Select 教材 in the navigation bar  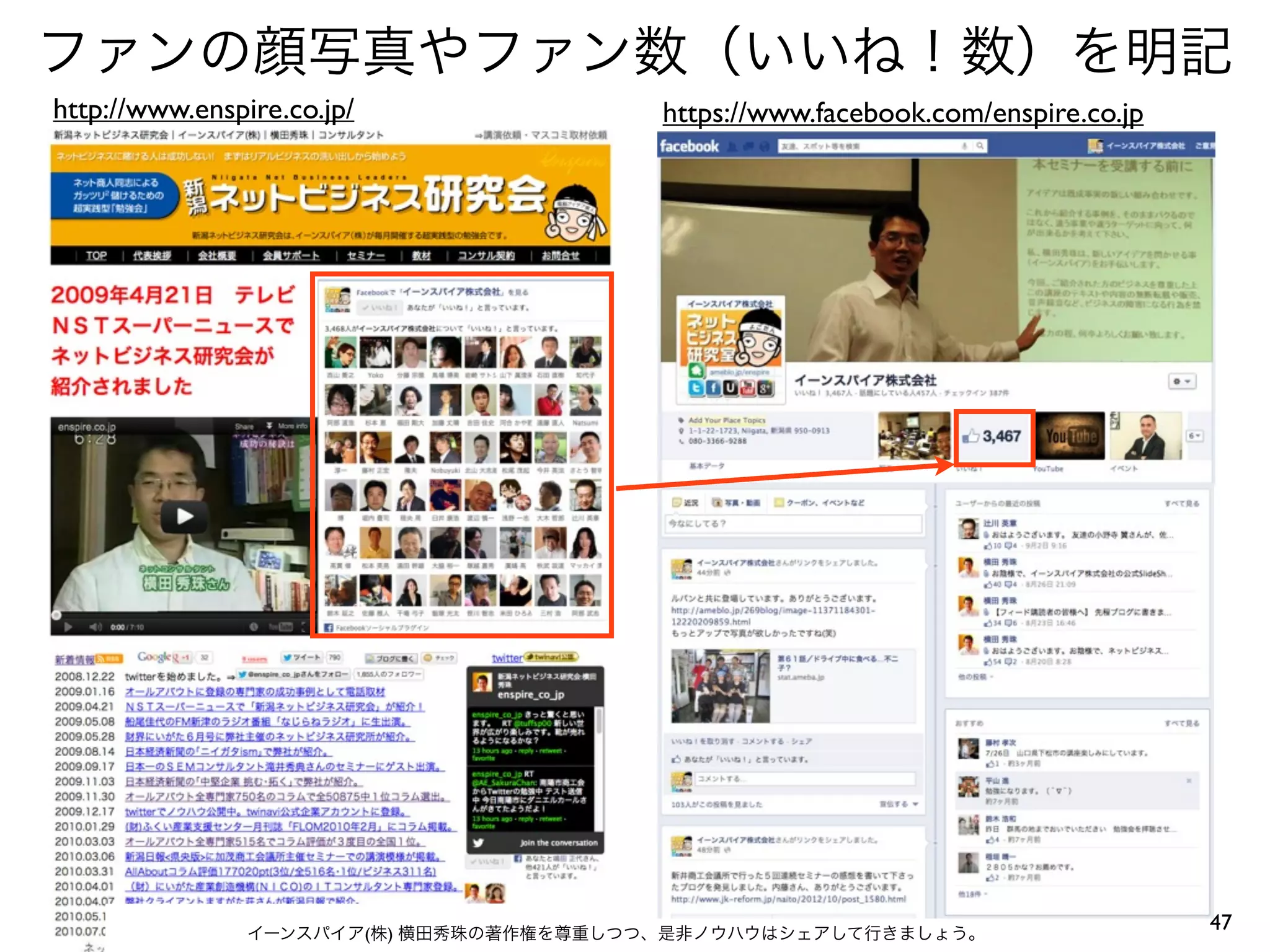tap(422, 255)
